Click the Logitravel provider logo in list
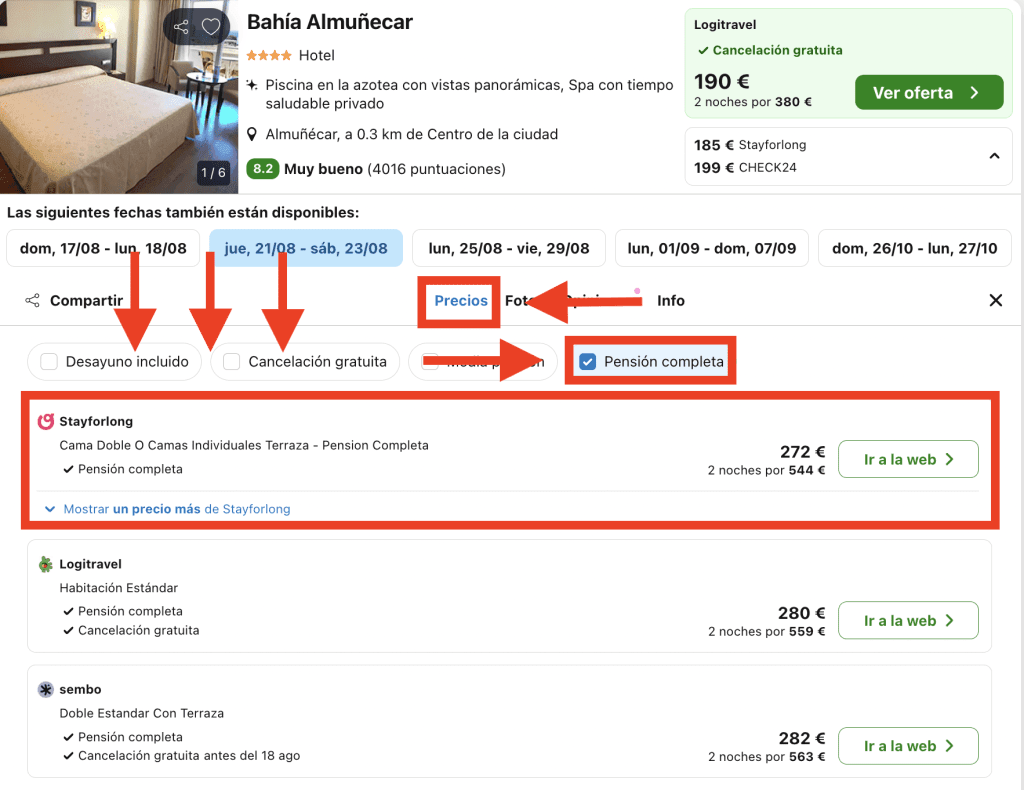The image size is (1024, 790). click(x=45, y=565)
